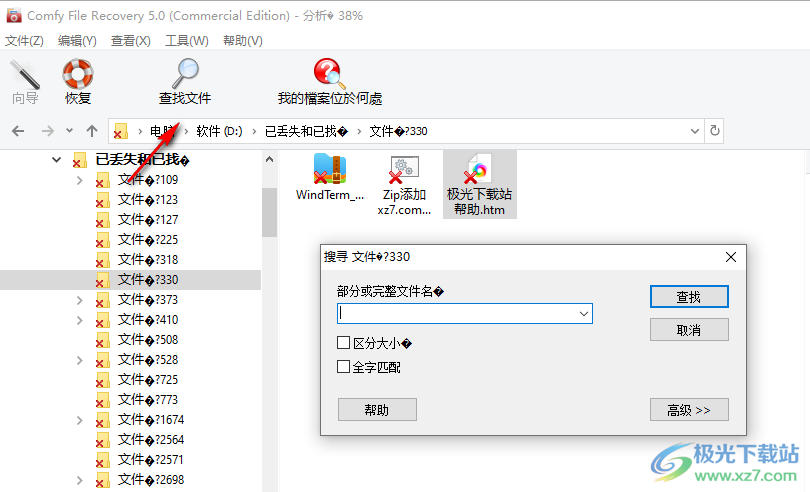The image size is (810, 492).
Task: Open address bar path dropdown
Action: pos(695,131)
